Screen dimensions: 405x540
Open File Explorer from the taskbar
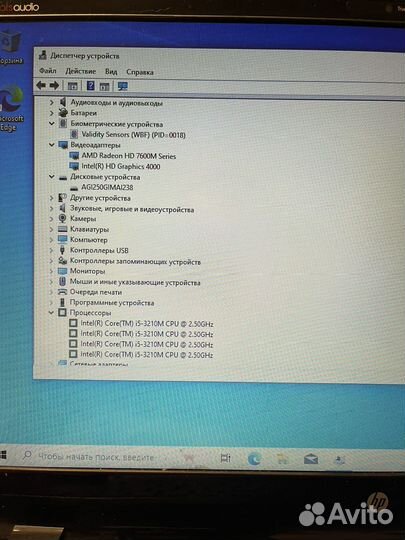pos(282,459)
